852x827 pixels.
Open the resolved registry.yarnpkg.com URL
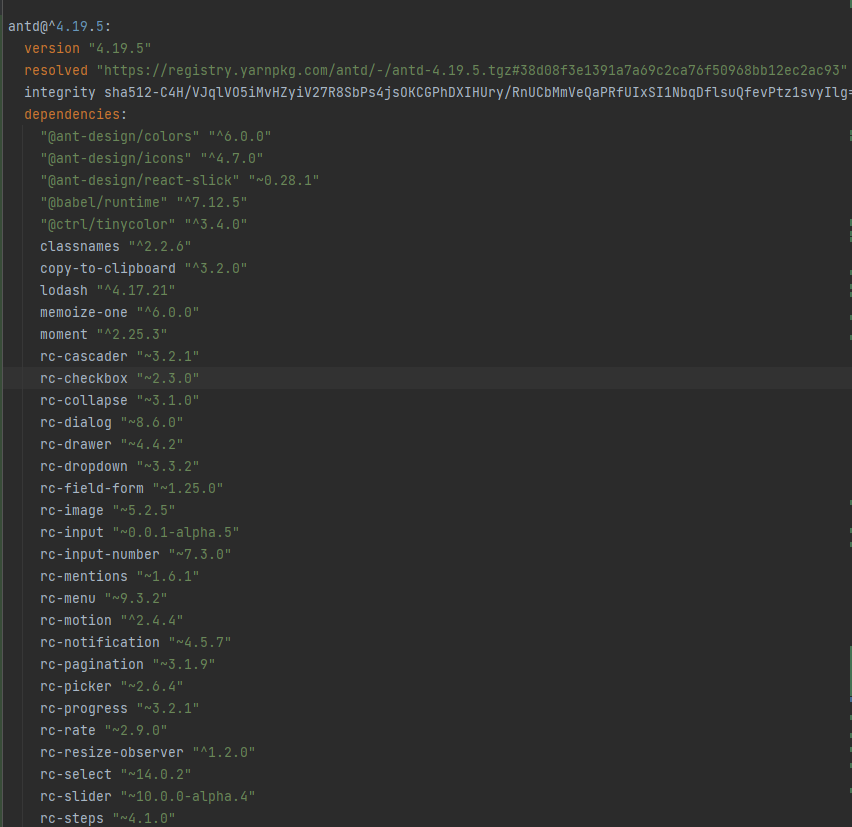472,70
